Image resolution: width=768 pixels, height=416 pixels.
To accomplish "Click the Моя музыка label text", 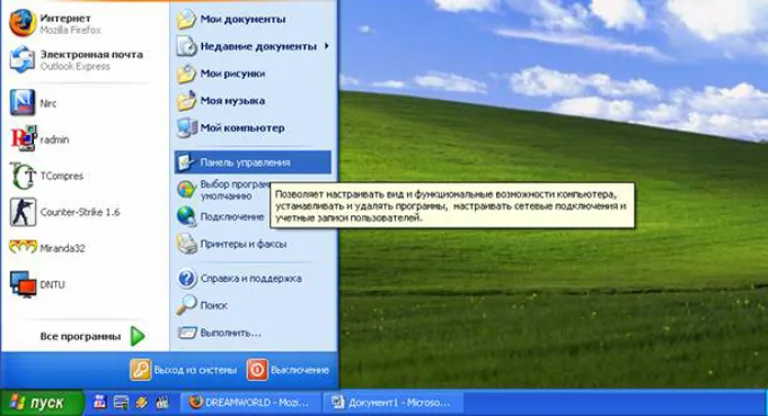I will [x=233, y=100].
